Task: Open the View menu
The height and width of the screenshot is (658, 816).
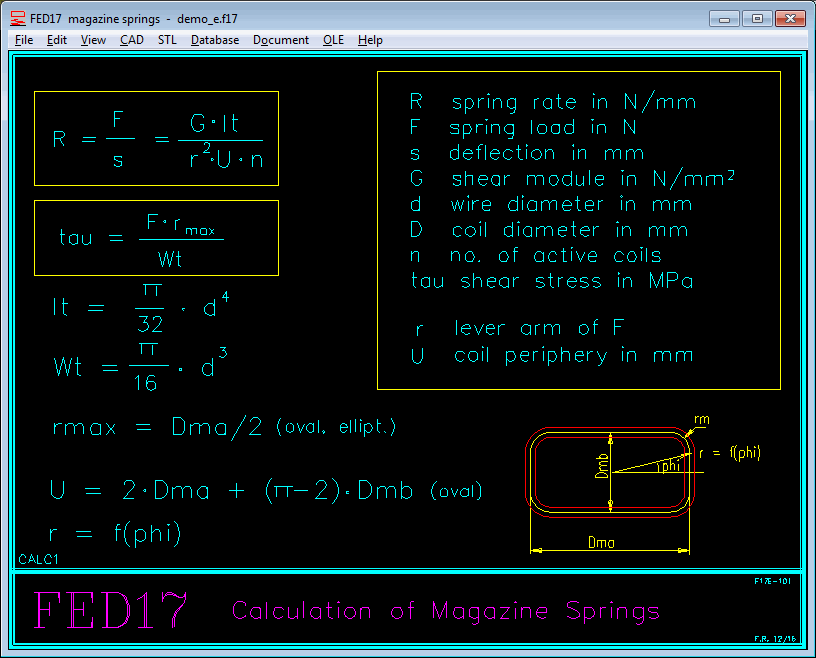Action: [x=93, y=40]
